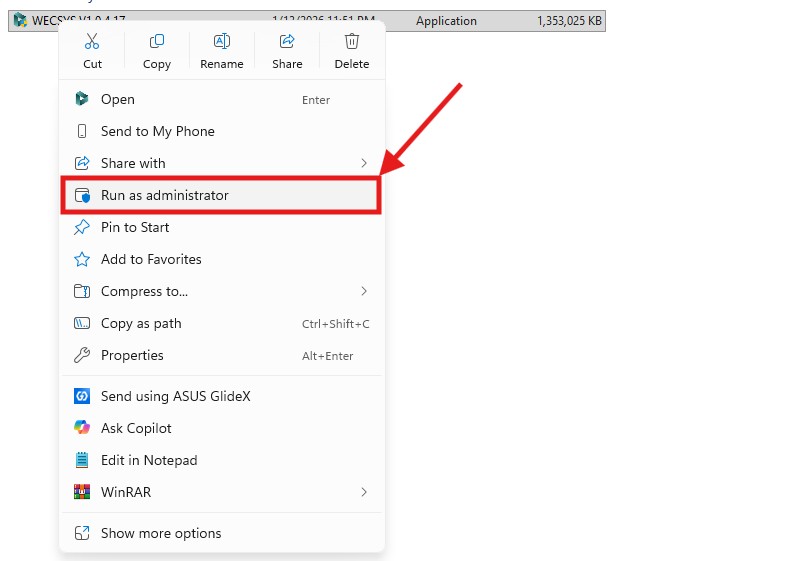
Task: Choose Edit in Notepad
Action: click(221, 460)
